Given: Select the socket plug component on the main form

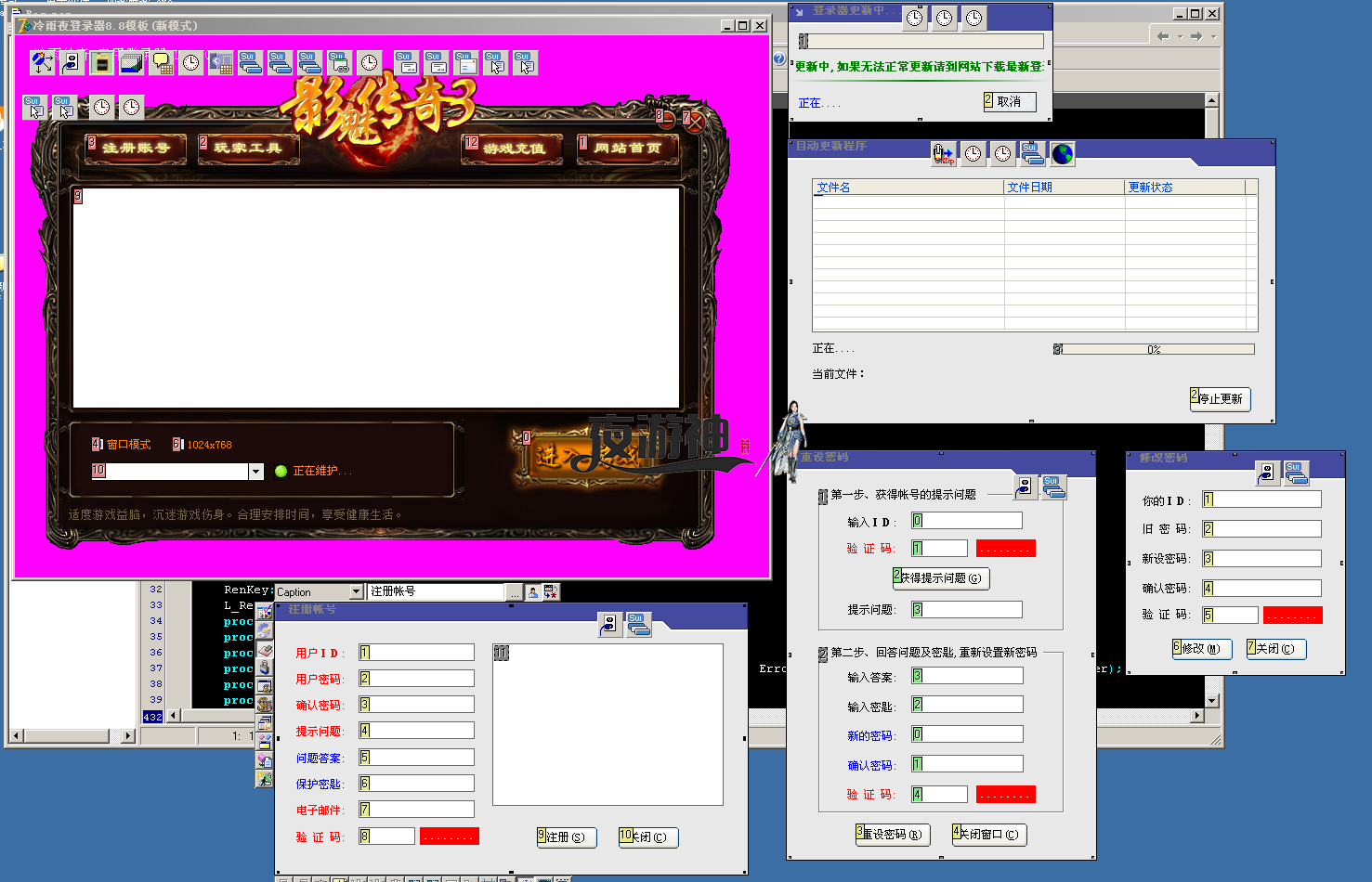Looking at the screenshot, I should 72,62.
